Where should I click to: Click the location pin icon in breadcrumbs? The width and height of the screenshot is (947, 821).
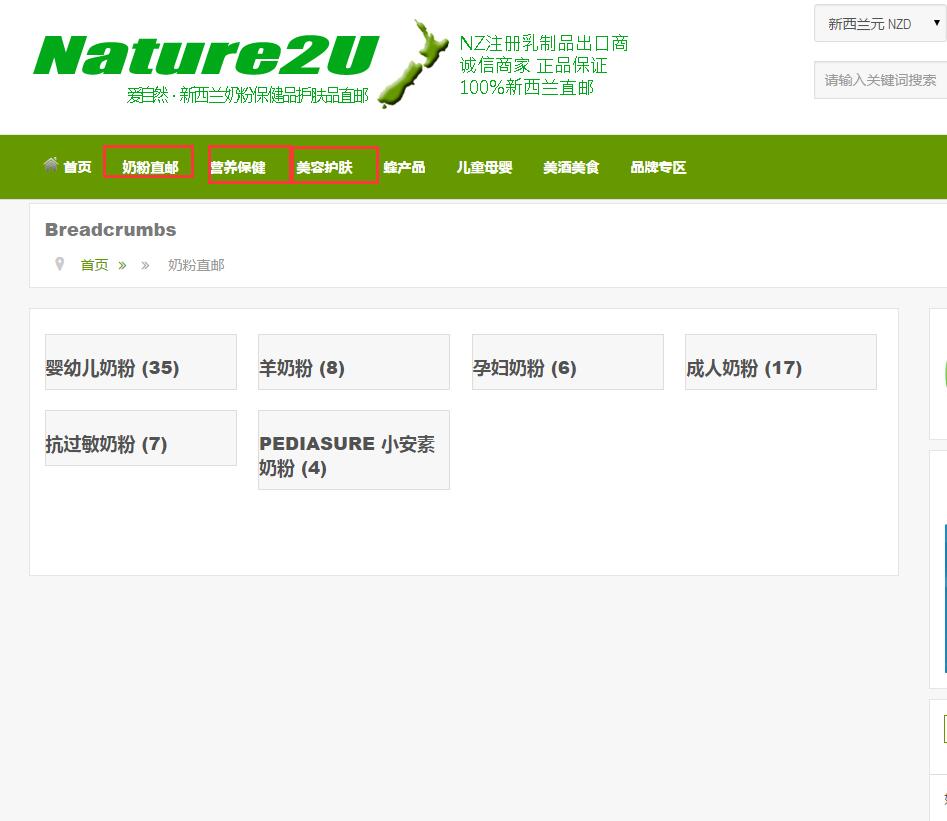59,264
